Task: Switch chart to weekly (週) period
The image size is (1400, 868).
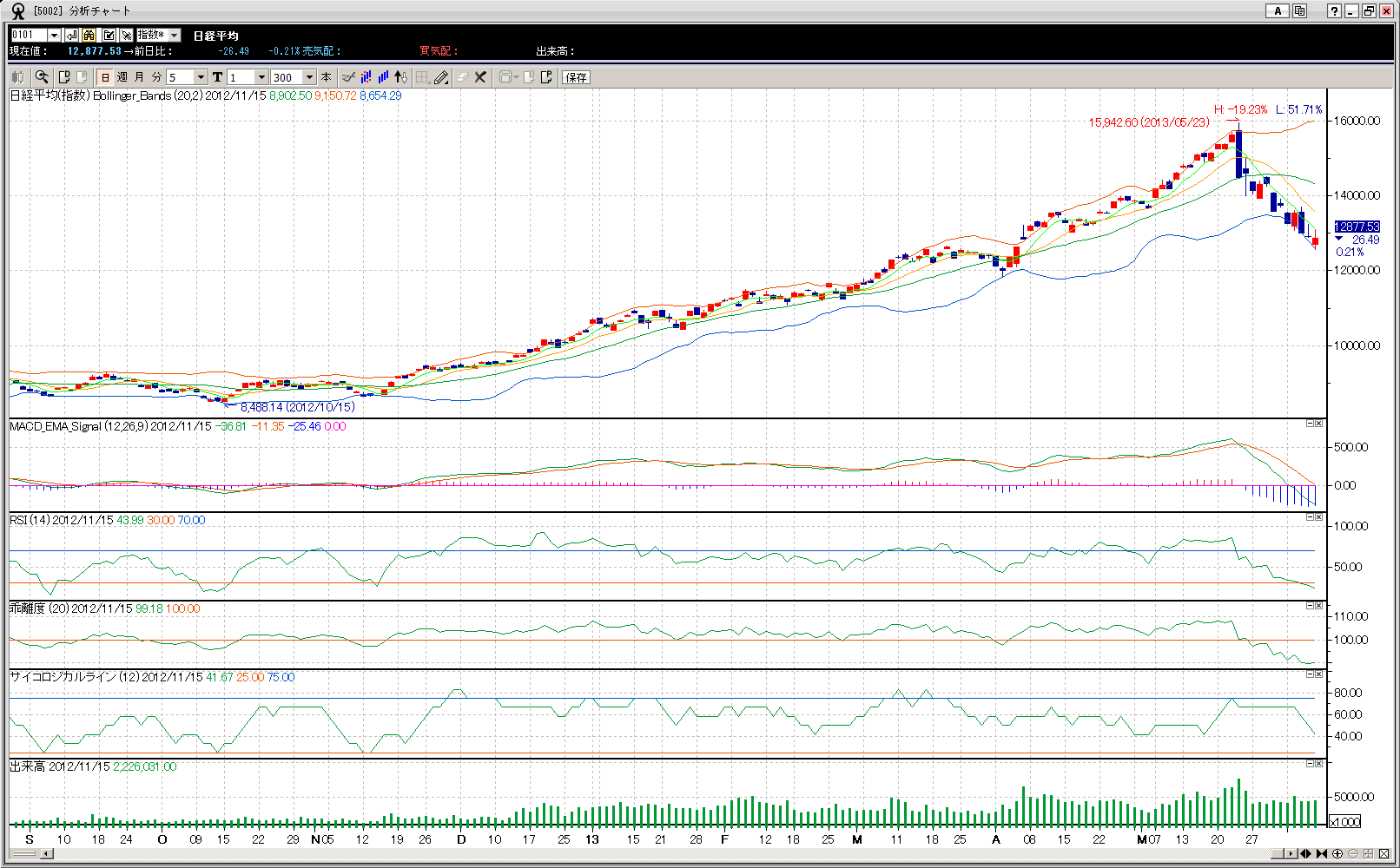Action: click(122, 77)
